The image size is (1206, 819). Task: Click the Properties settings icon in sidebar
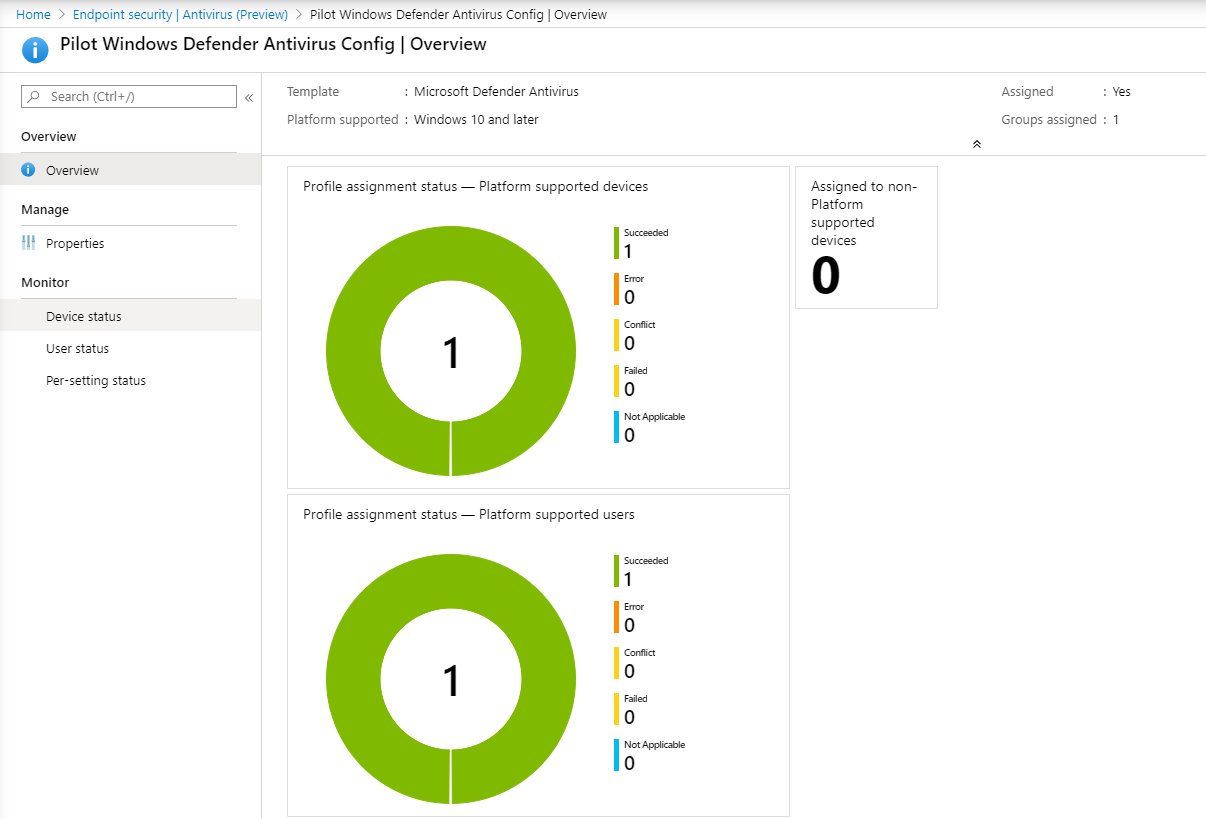coord(30,243)
